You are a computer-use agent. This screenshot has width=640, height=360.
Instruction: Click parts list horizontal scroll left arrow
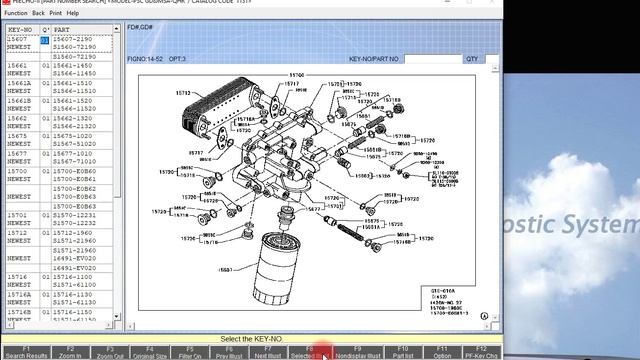click(9, 325)
